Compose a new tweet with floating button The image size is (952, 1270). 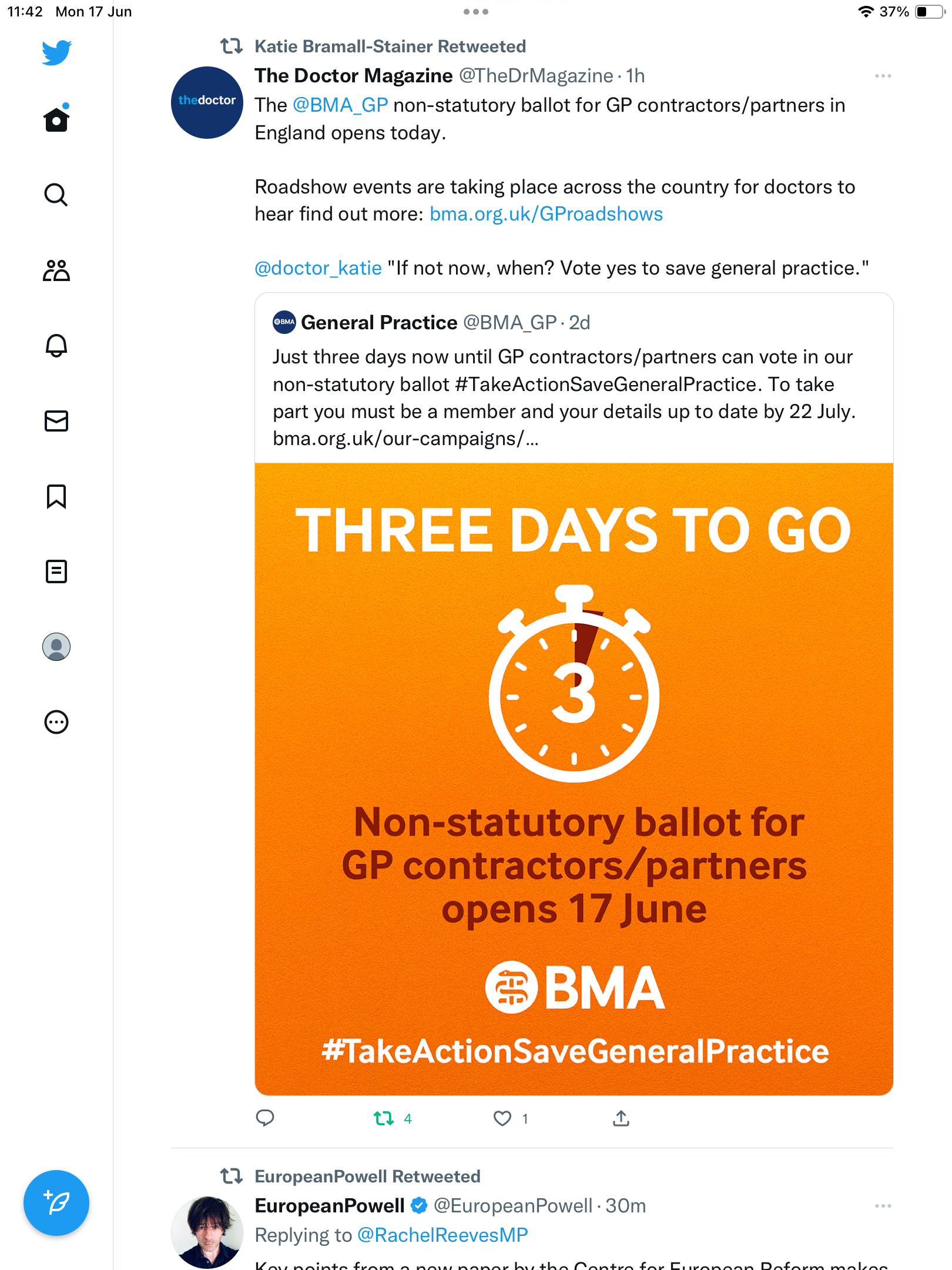(x=56, y=1203)
